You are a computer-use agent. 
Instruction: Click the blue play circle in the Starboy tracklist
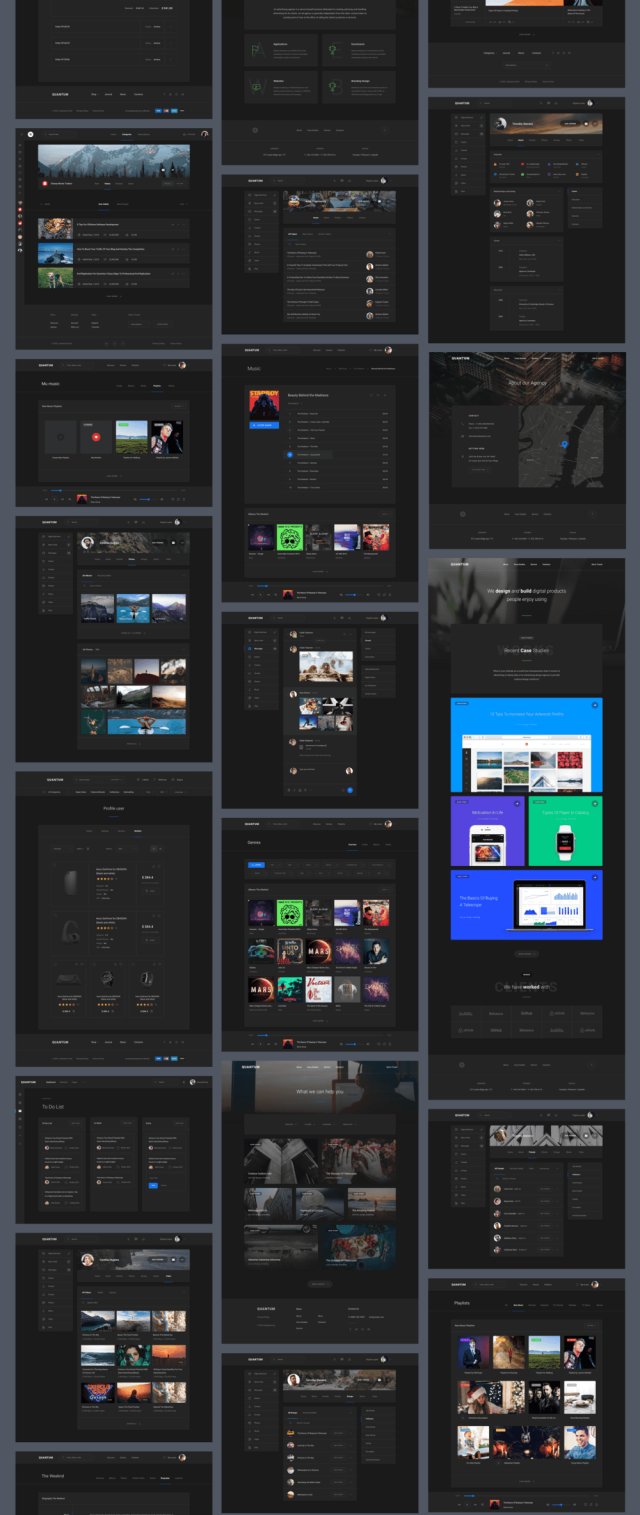(x=290, y=453)
